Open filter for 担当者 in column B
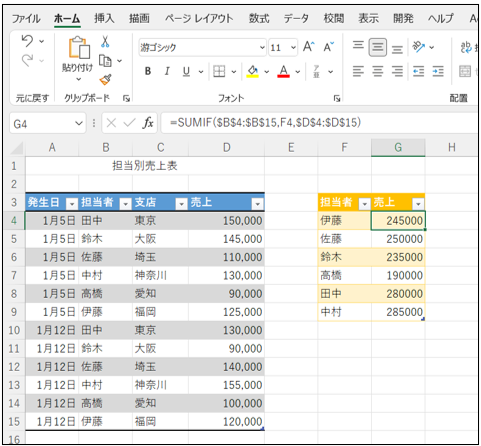 (125, 203)
